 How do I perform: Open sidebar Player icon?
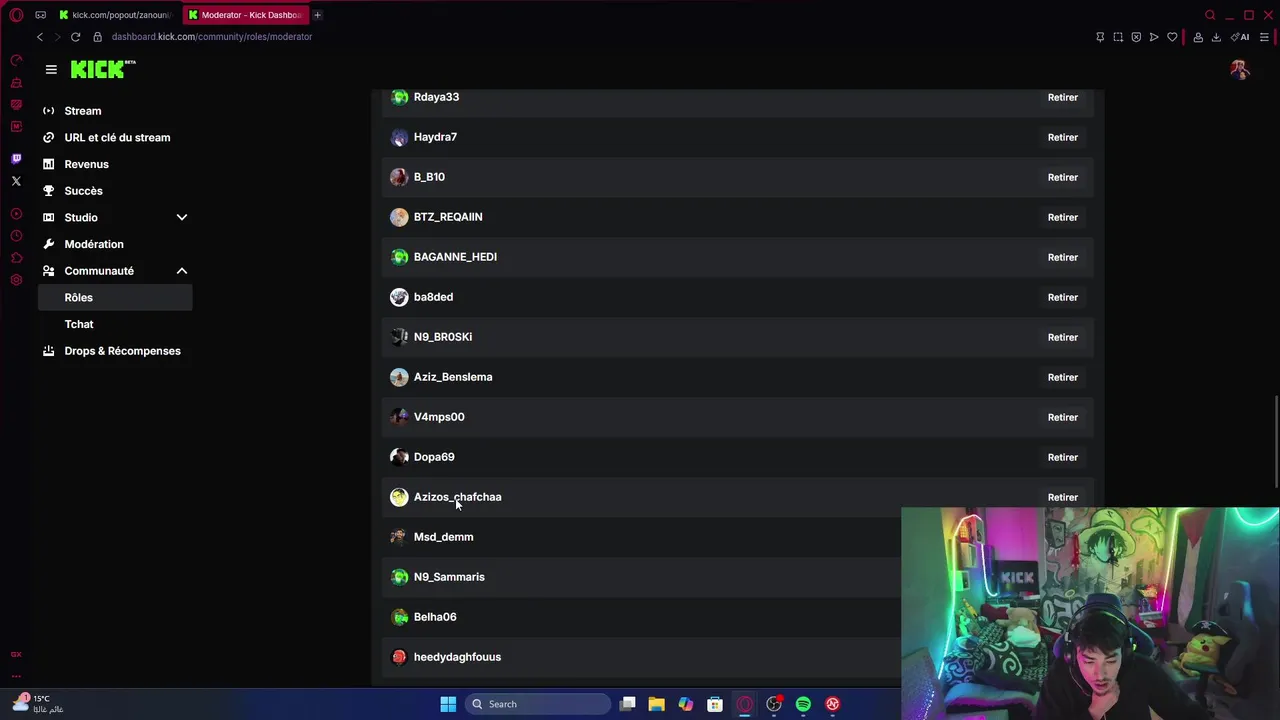click(16, 214)
